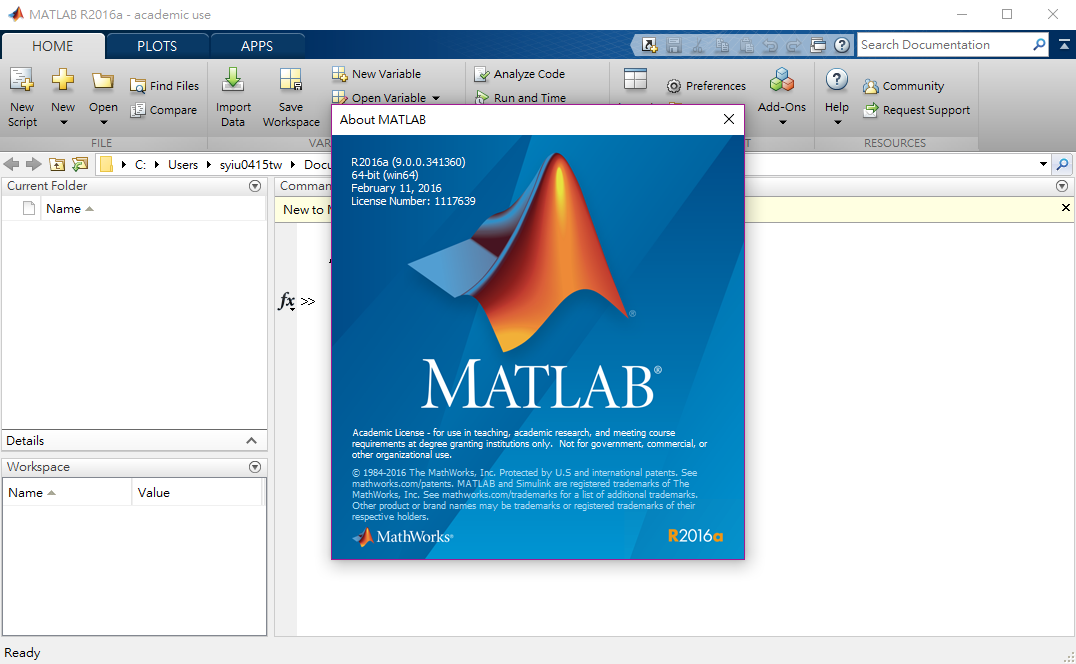1076x664 pixels.
Task: Click the search magnifier in Search Documentation
Action: (x=1039, y=45)
